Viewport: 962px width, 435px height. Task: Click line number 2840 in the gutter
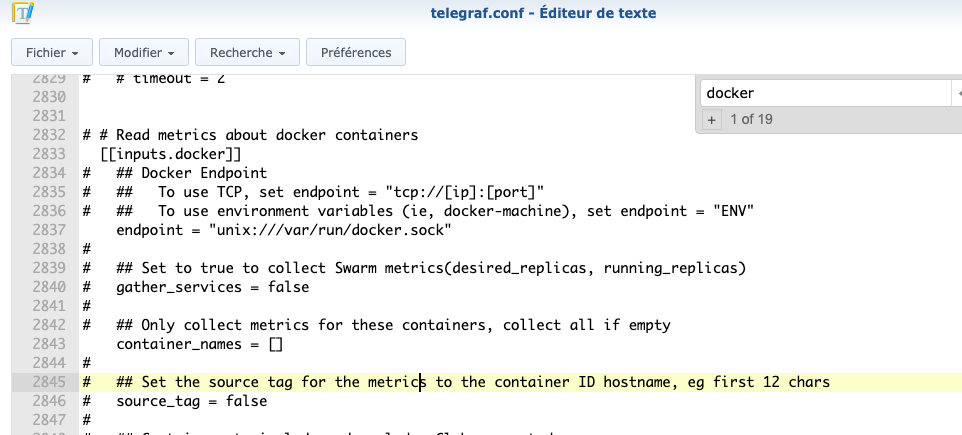pyautogui.click(x=48, y=287)
